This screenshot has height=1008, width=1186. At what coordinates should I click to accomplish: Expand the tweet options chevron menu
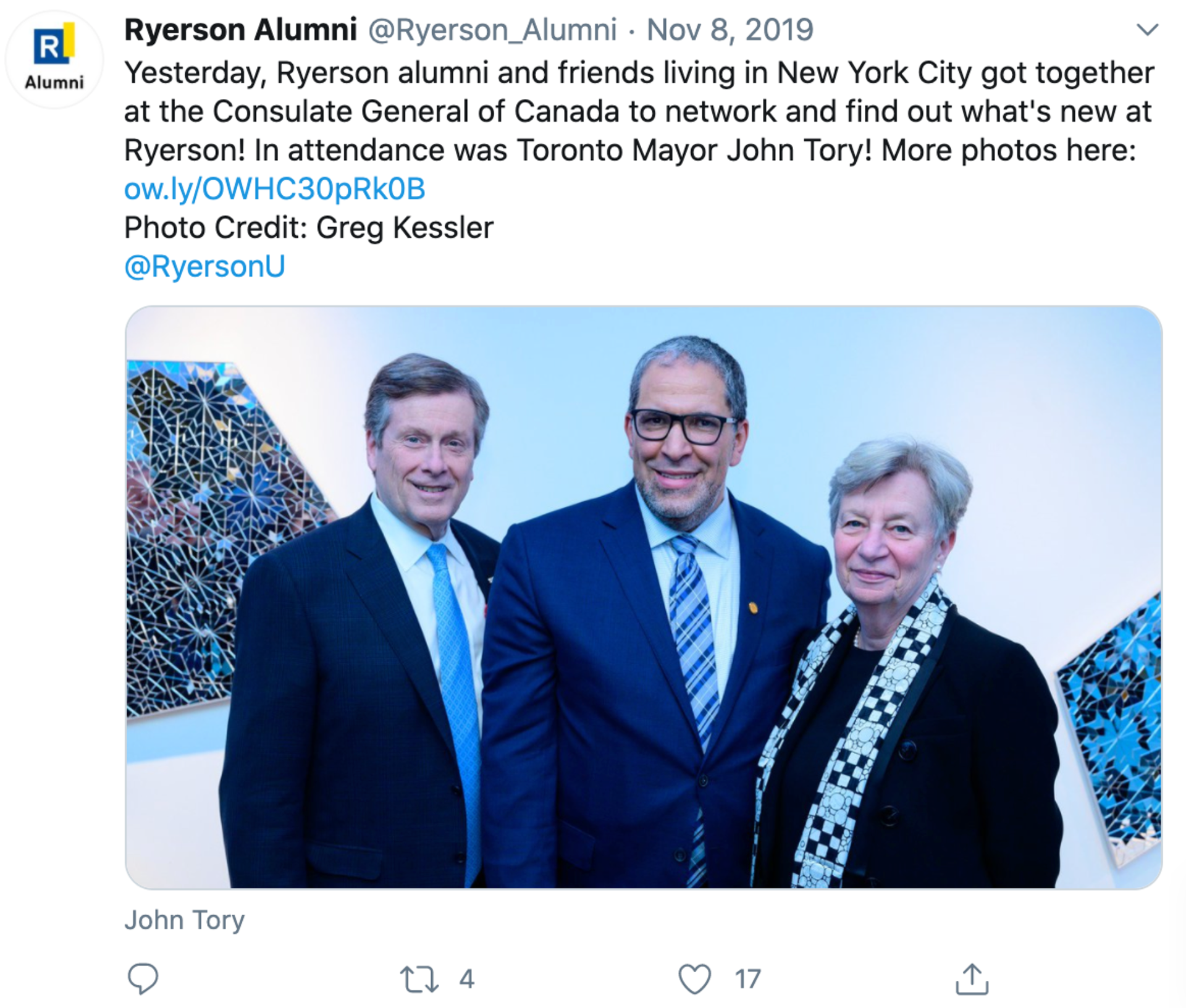coord(1147,30)
